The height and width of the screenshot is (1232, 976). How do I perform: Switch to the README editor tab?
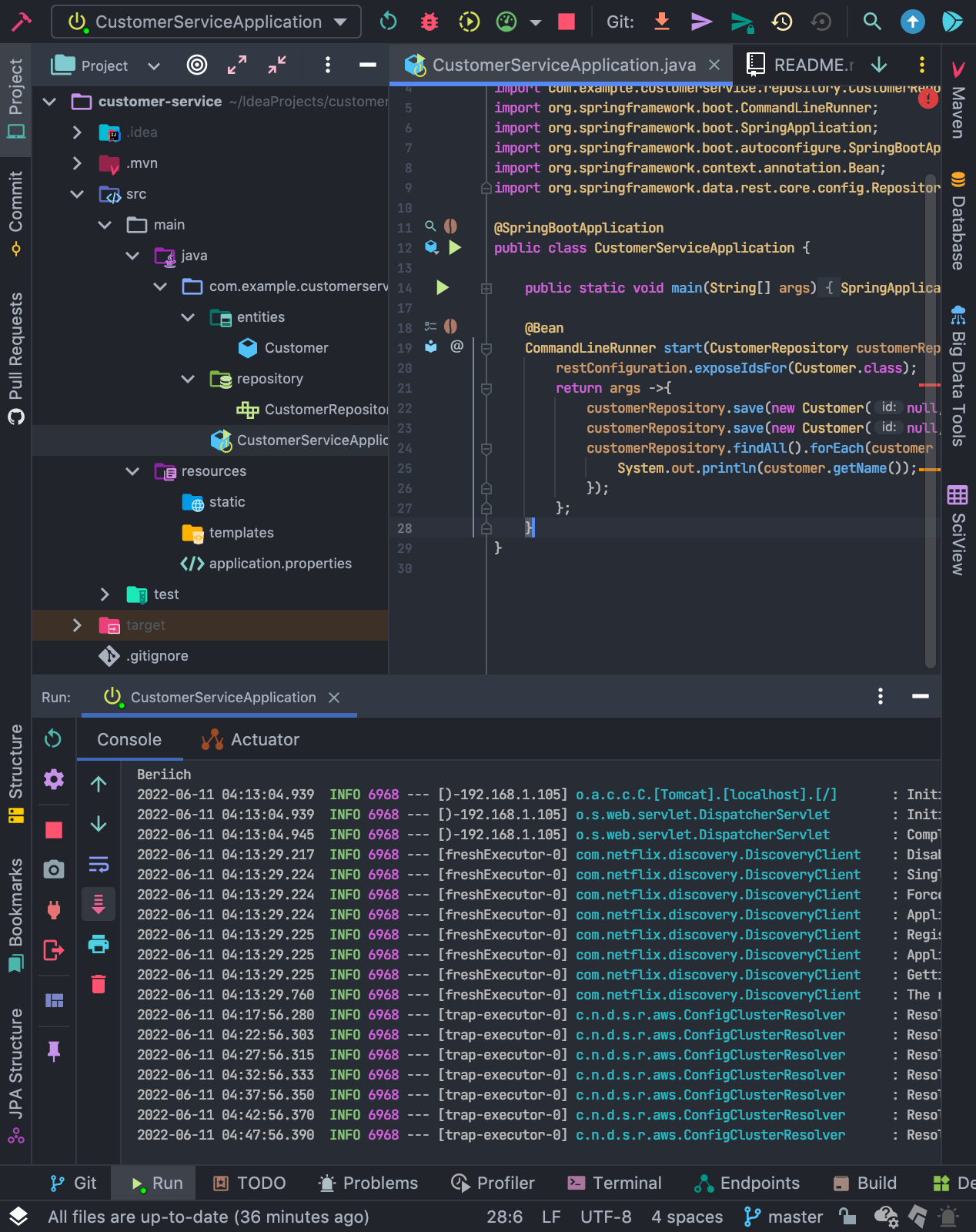(801, 65)
